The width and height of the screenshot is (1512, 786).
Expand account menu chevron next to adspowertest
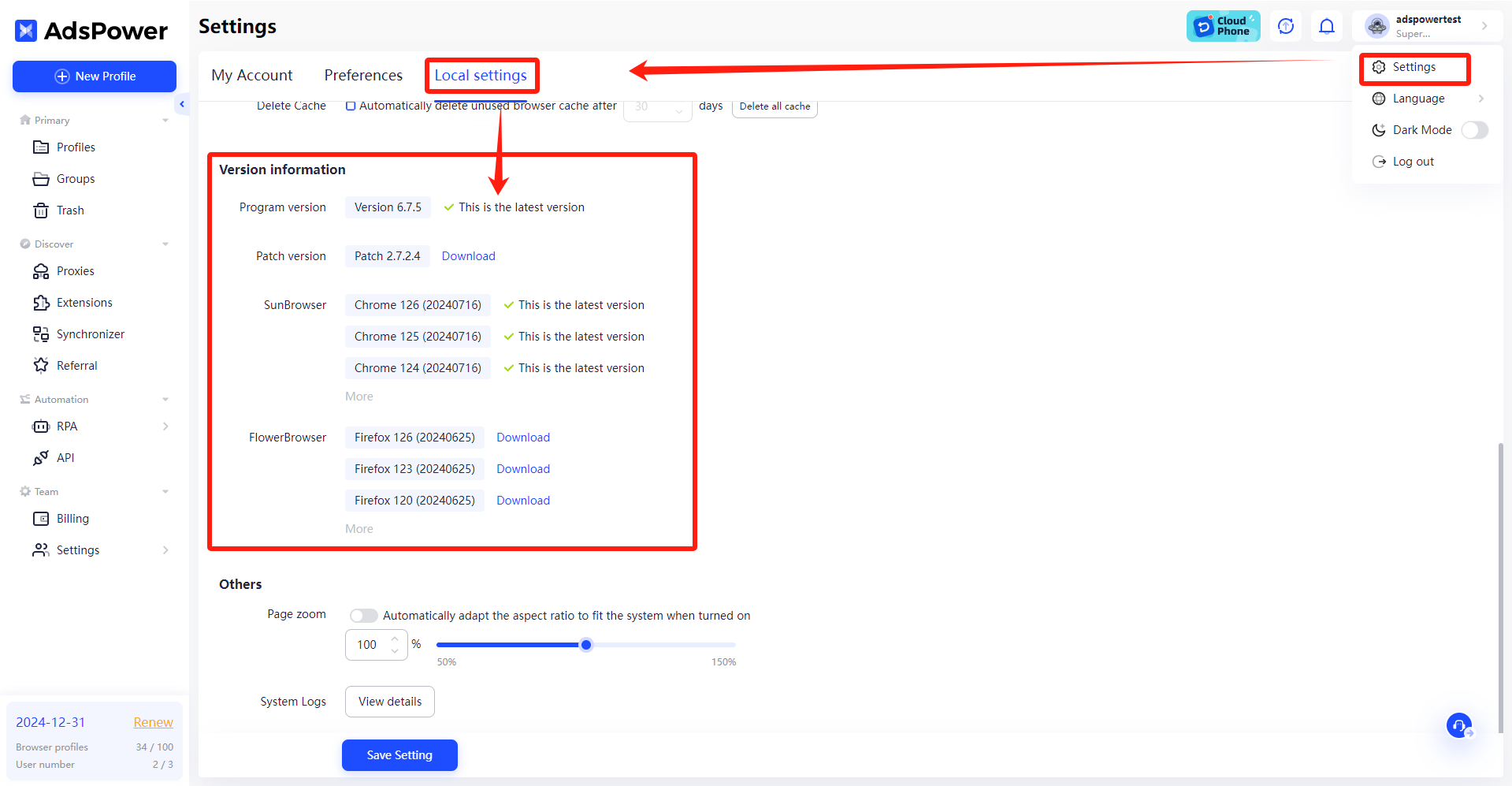(1484, 26)
